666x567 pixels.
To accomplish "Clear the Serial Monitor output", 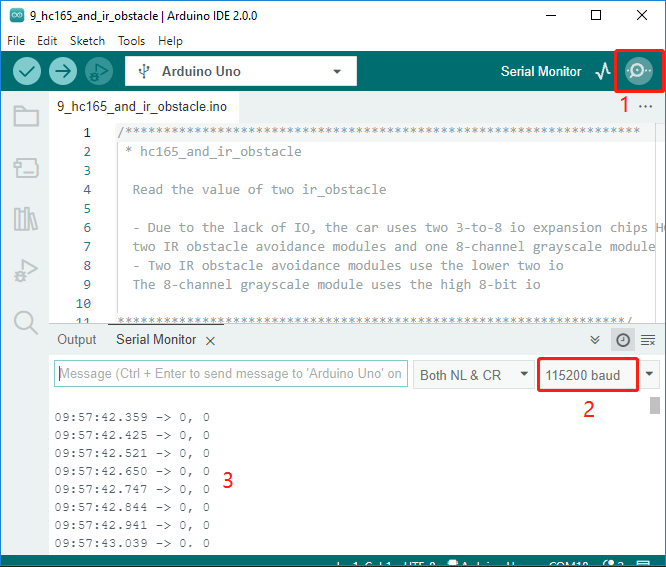I will tap(648, 340).
